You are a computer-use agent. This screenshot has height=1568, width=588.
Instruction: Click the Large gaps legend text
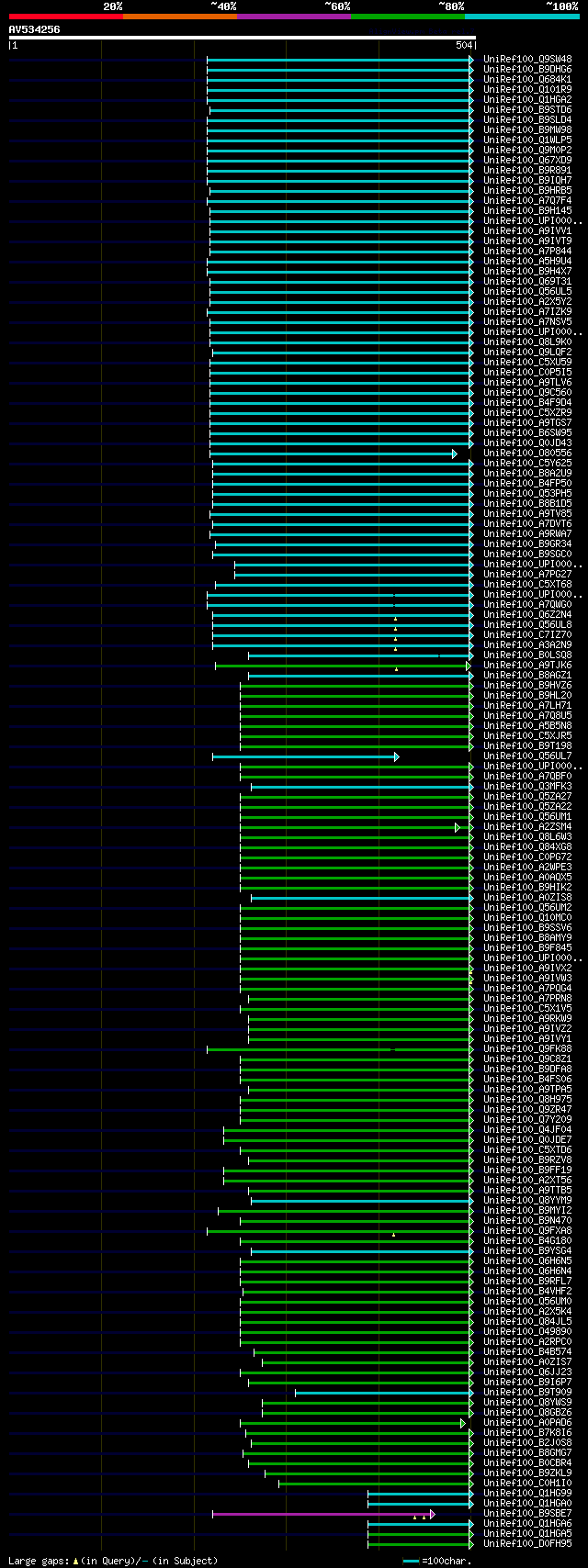pyautogui.click(x=113, y=1561)
